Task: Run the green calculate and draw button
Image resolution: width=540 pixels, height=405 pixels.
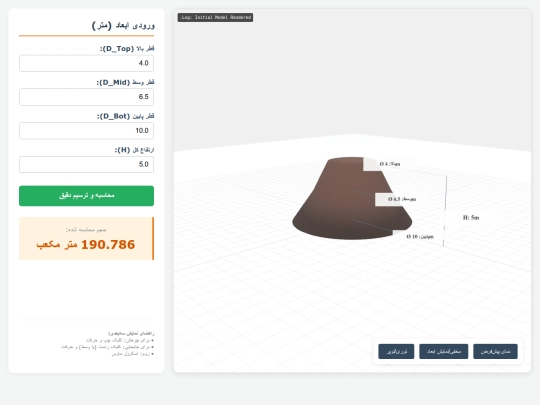Action: click(x=86, y=196)
